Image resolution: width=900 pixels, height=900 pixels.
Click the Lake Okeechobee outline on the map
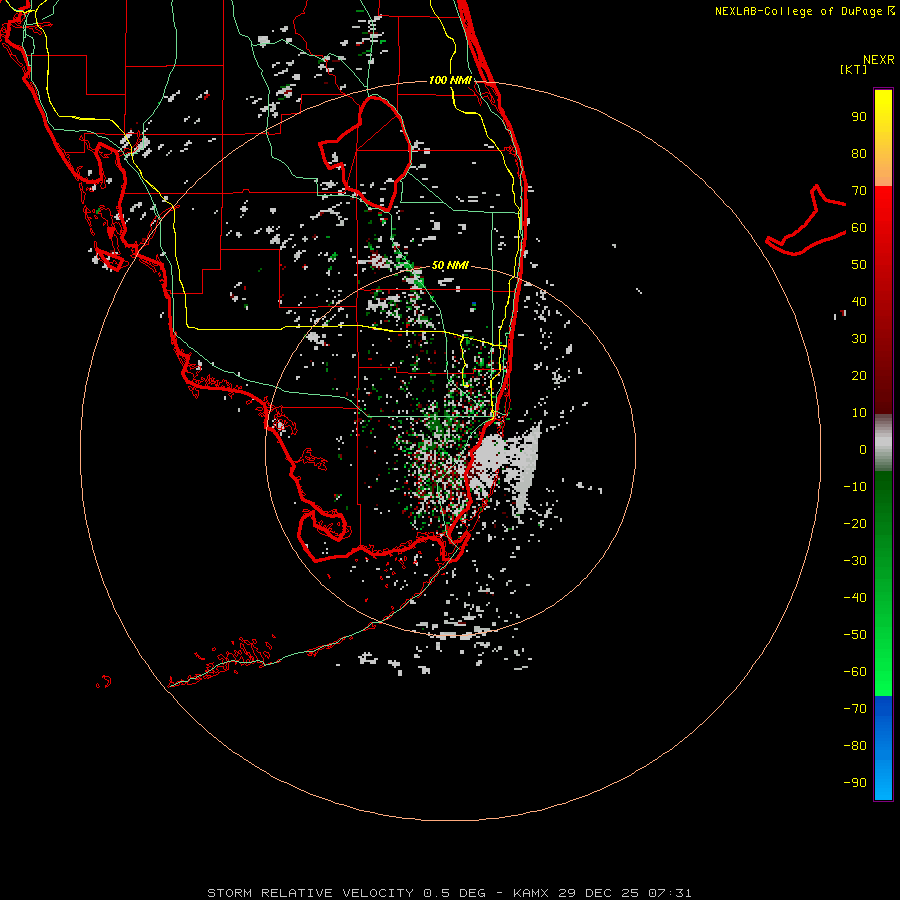coord(366,152)
